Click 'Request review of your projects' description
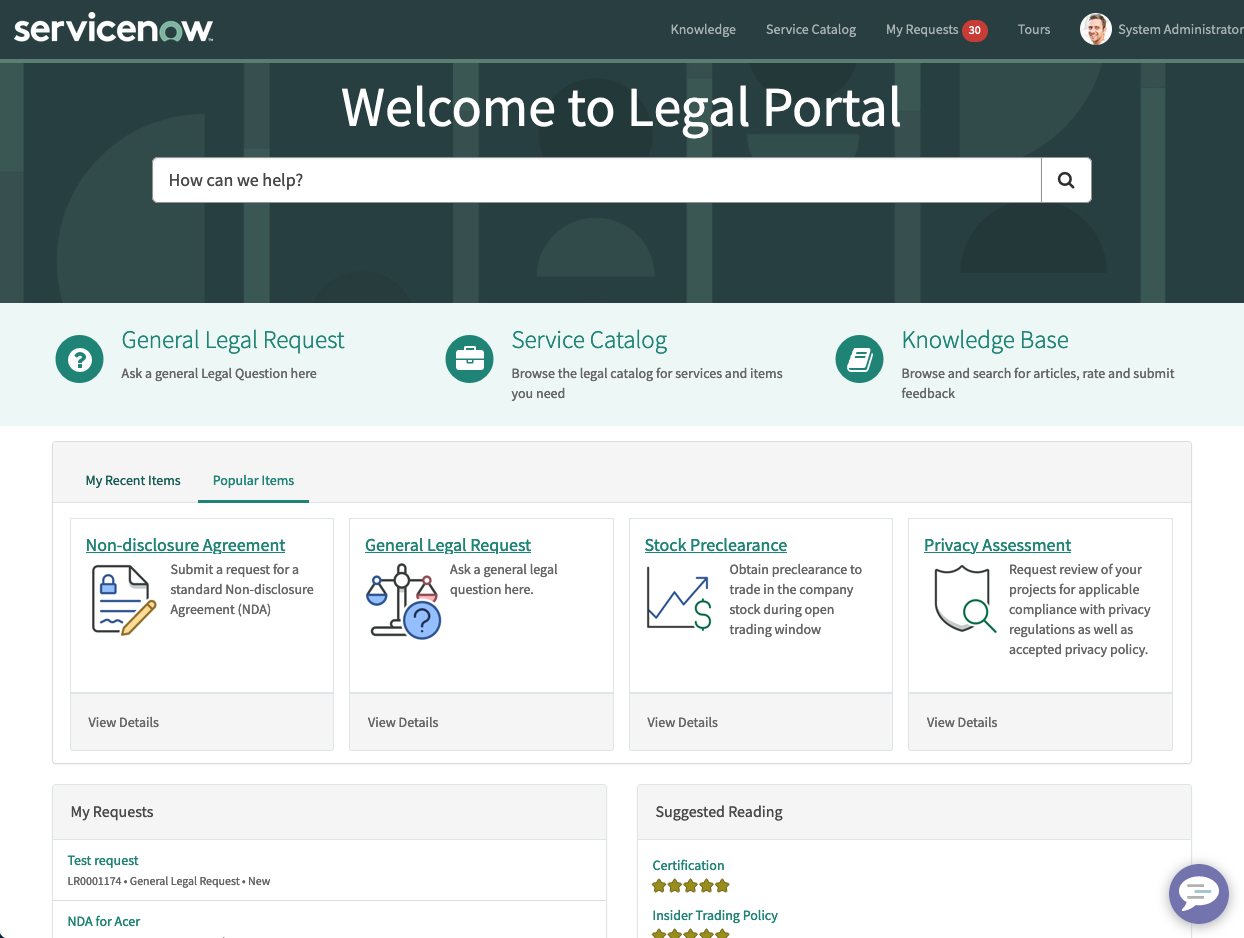This screenshot has height=938, width=1244. click(x=1080, y=609)
